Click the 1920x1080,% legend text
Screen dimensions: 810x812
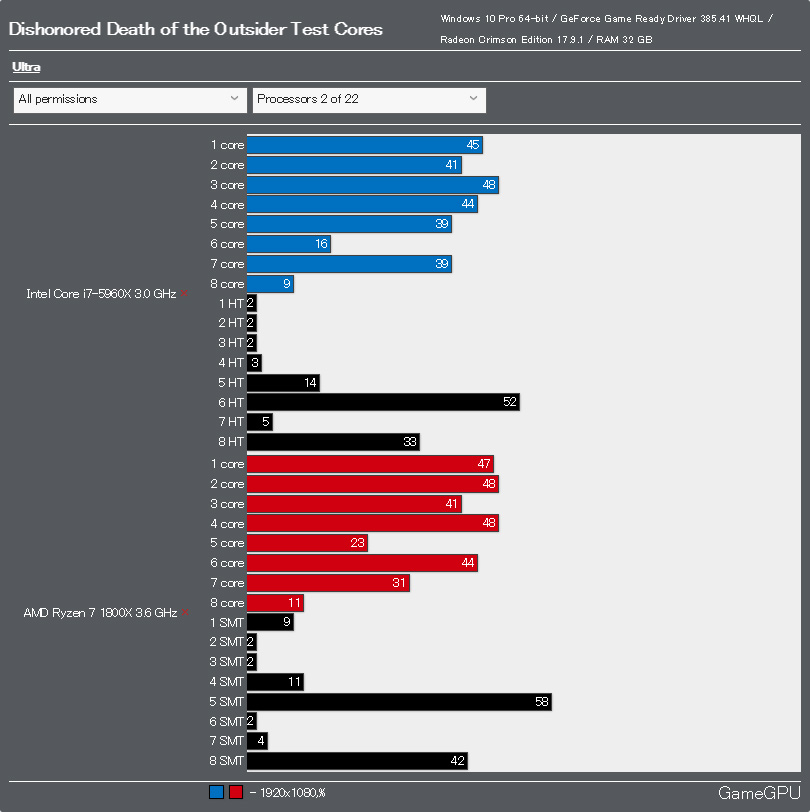click(x=293, y=793)
